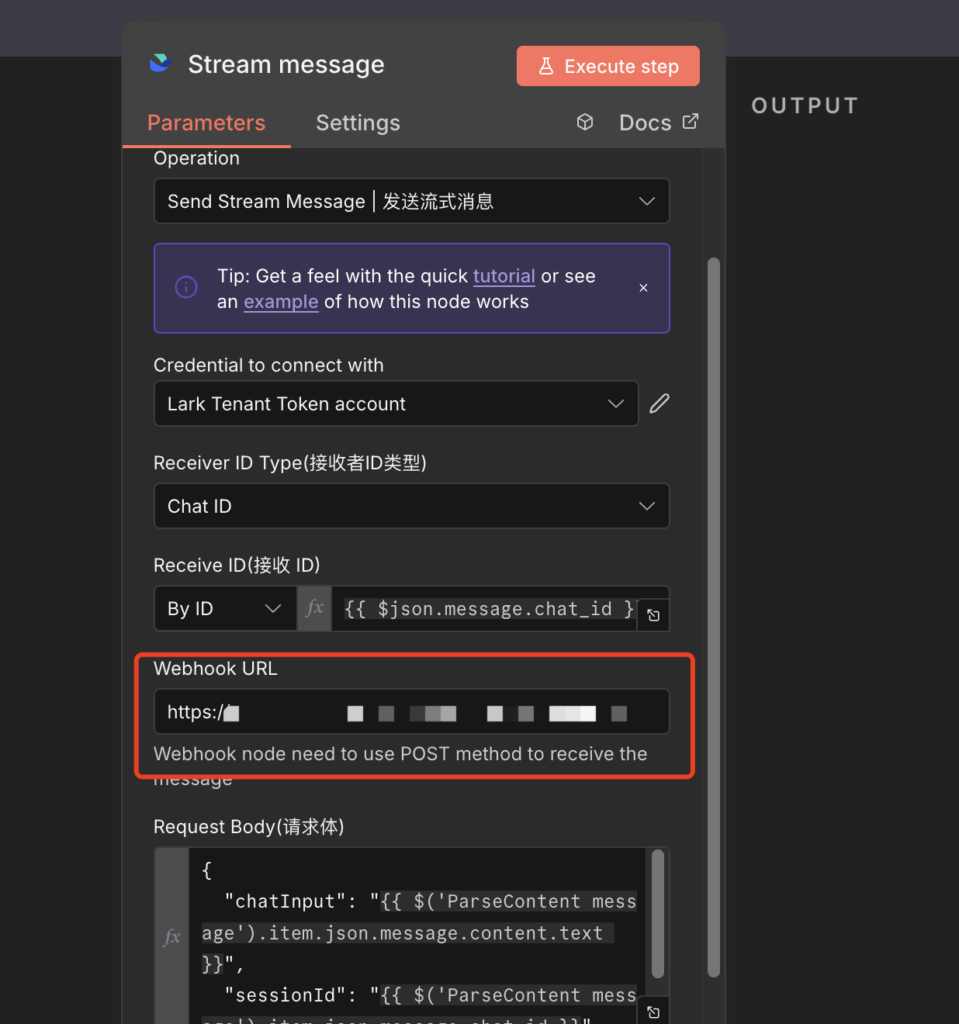The width and height of the screenshot is (959, 1024).
Task: Click the fx icon beside the Request Body editor
Action: pos(171,937)
